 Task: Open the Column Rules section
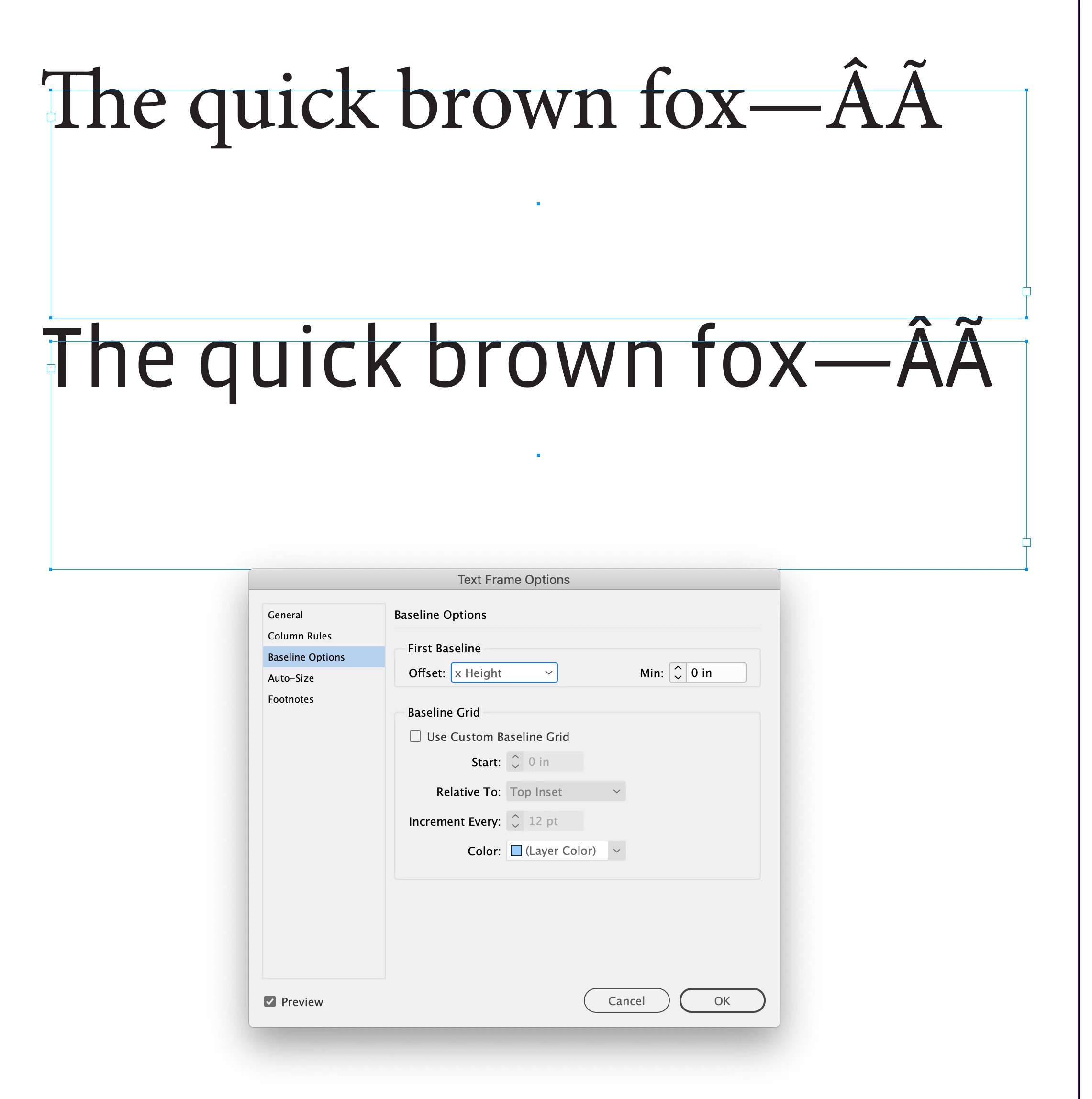(x=299, y=636)
